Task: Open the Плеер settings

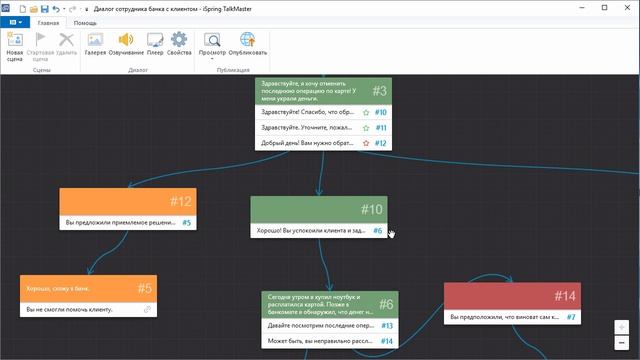Action: tap(155, 44)
